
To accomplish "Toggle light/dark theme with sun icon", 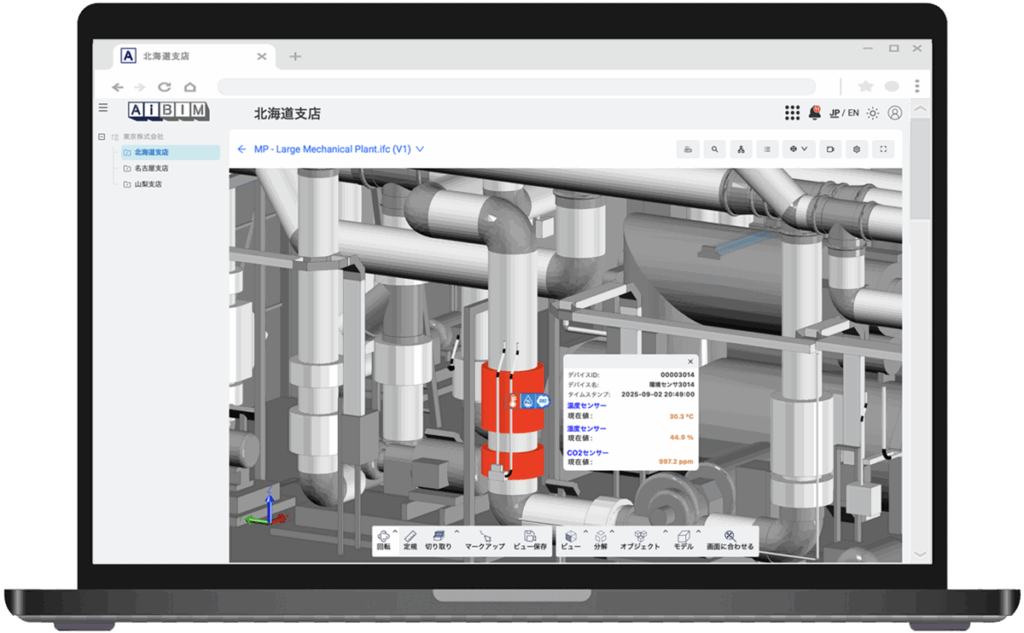I will [873, 113].
